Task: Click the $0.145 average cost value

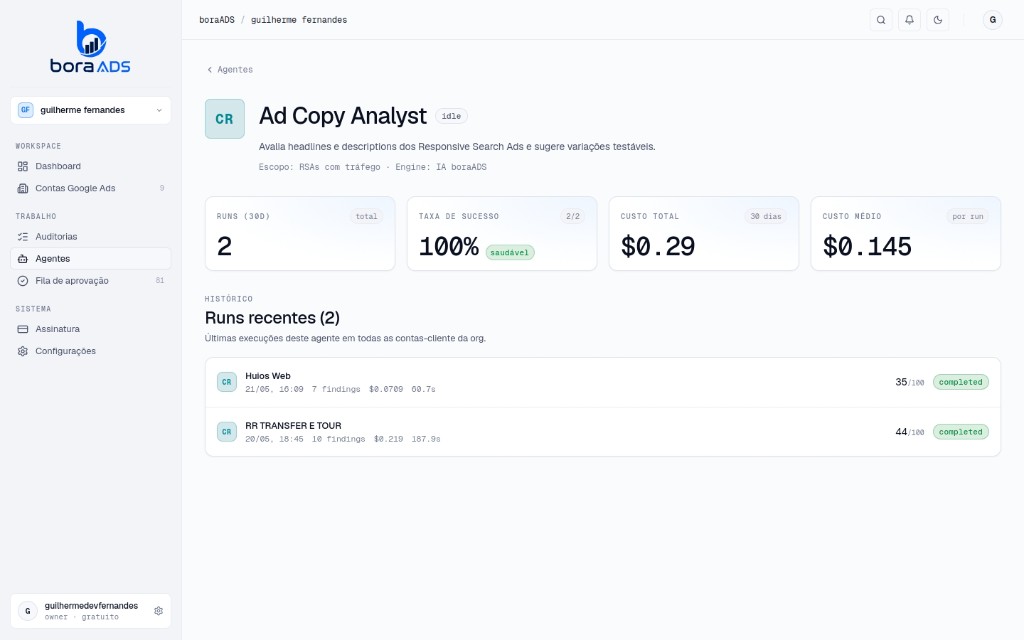Action: [867, 247]
